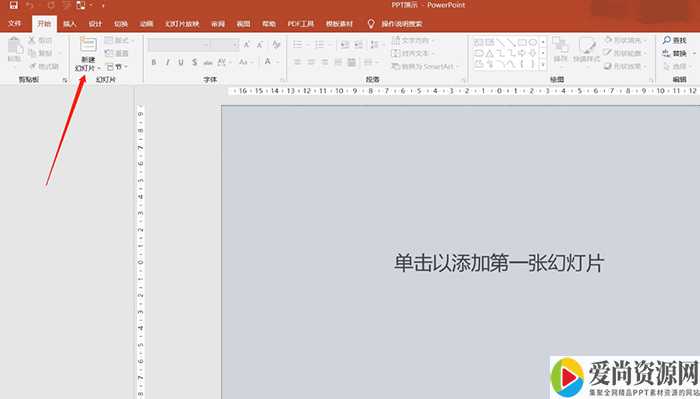Click the 操作说明搜索 Tell Me search box
This screenshot has width=700, height=399.
coord(401,24)
